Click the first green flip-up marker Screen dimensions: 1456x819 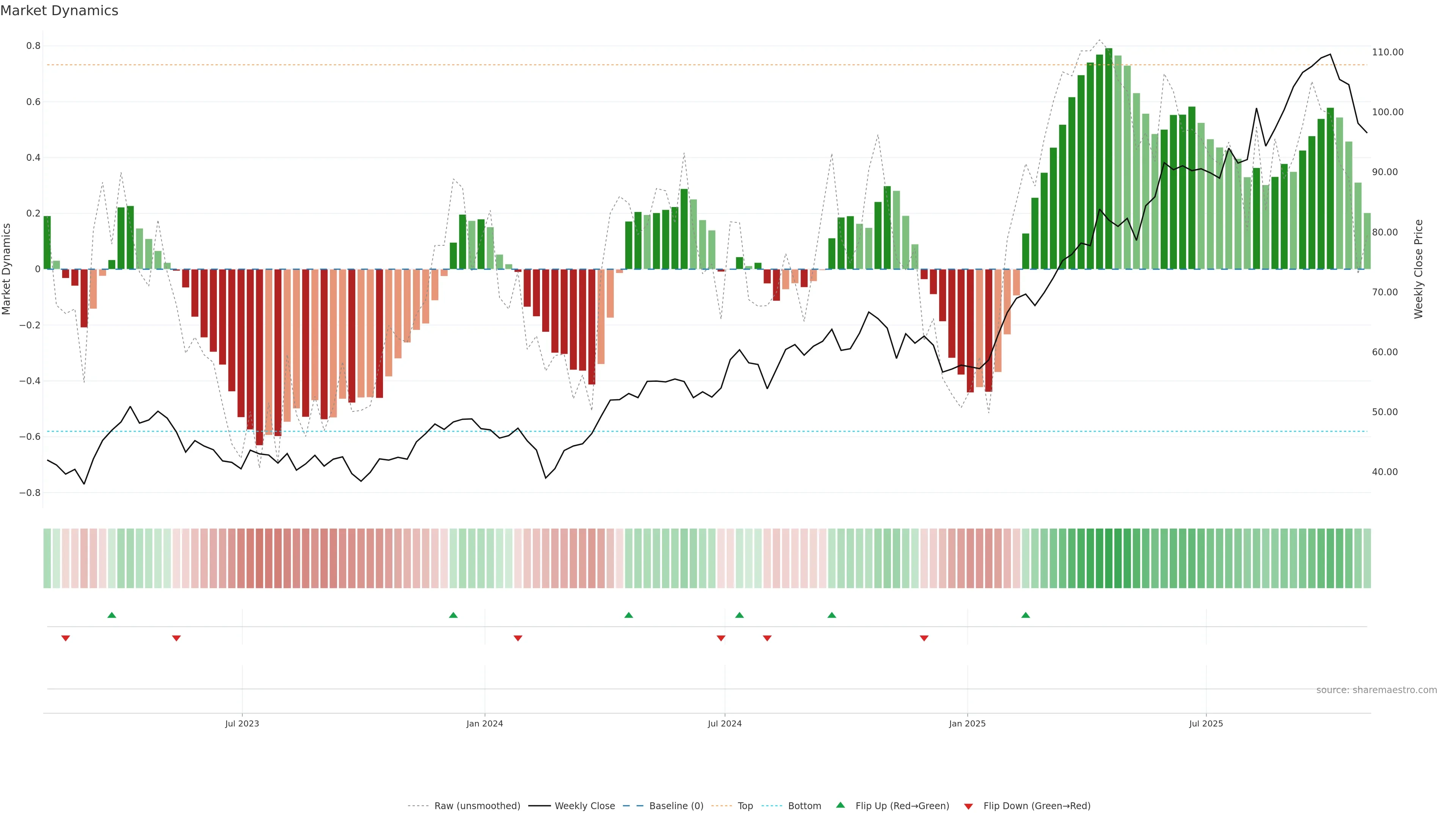pos(111,615)
